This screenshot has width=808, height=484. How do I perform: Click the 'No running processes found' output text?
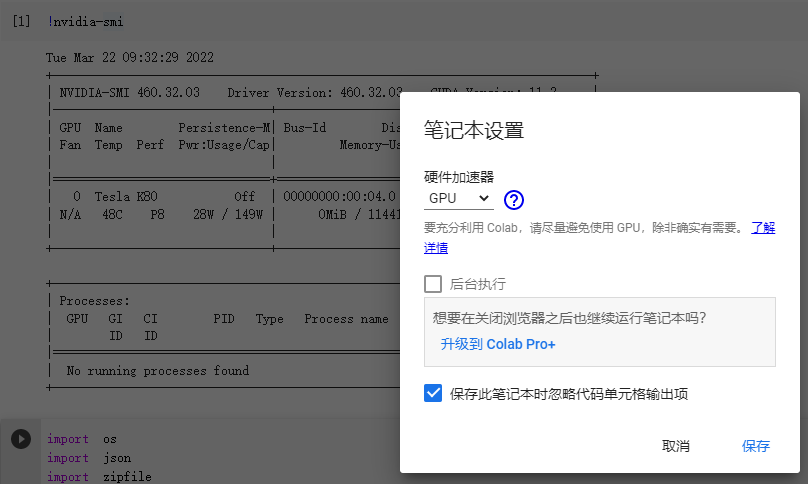point(157,371)
